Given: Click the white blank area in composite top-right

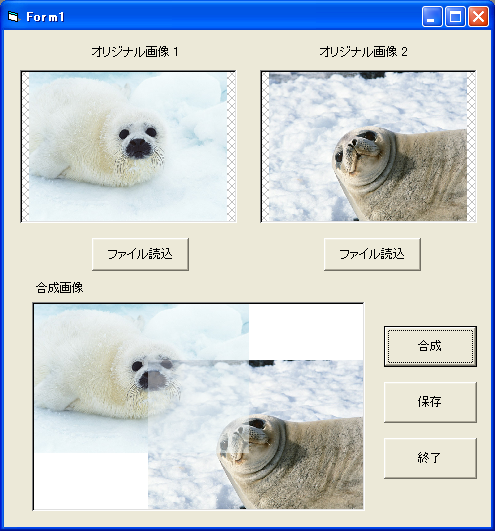Looking at the screenshot, I should 306,332.
